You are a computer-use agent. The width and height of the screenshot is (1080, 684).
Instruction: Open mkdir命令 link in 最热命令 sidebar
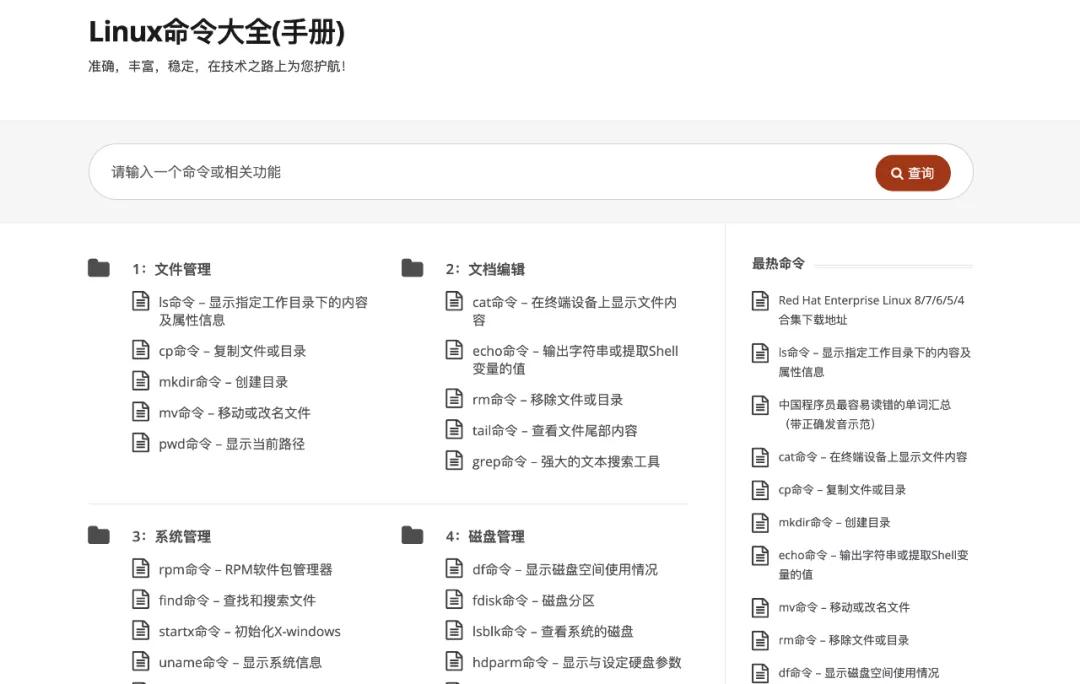[x=834, y=522]
